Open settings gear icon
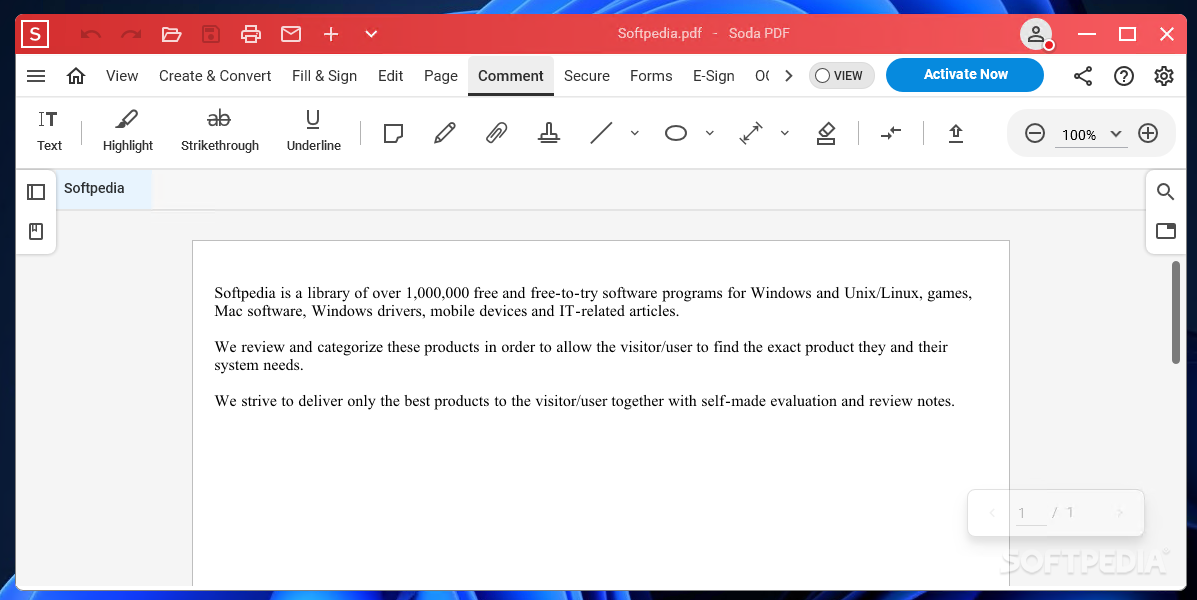Image resolution: width=1197 pixels, height=600 pixels. click(1163, 76)
